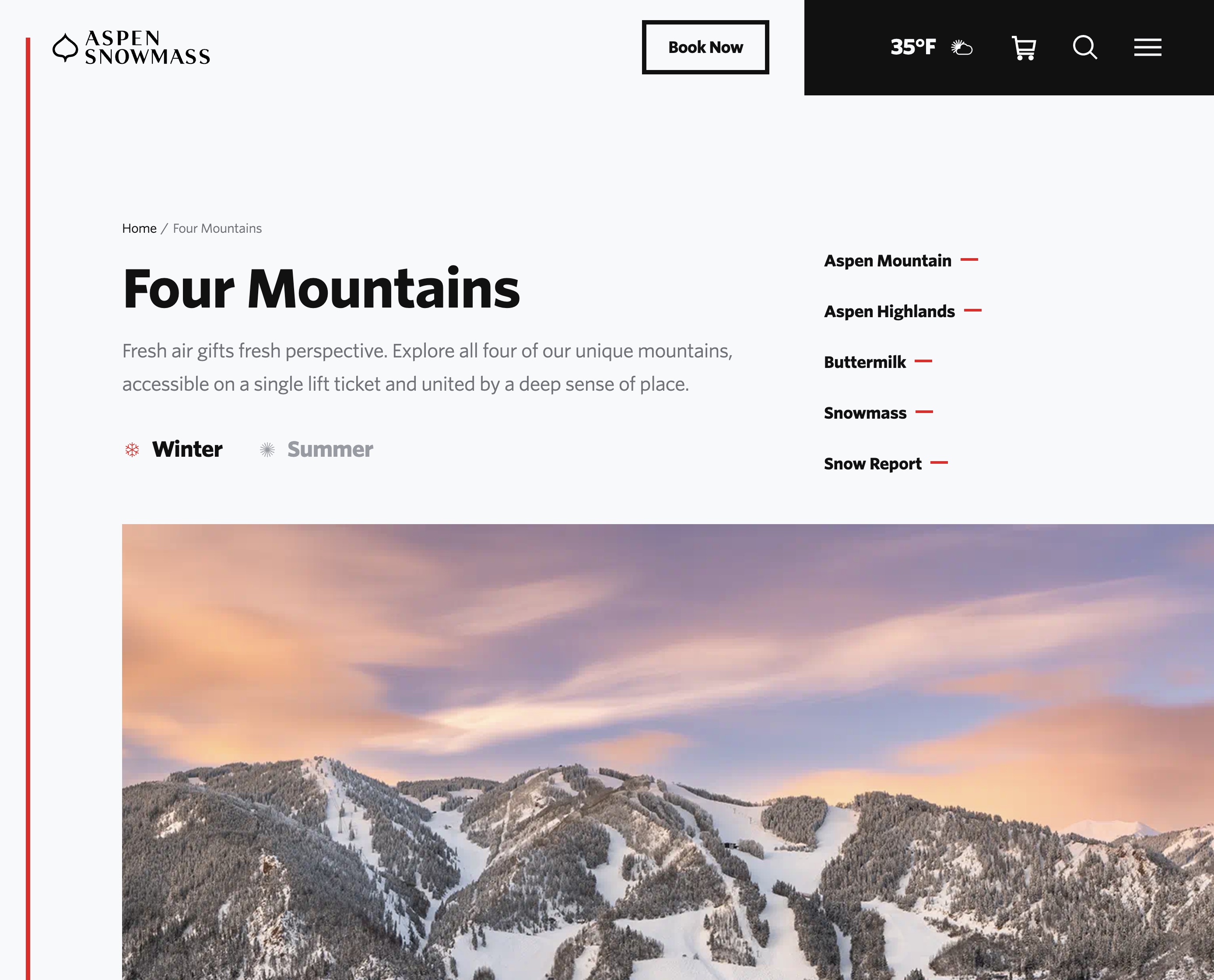The image size is (1214, 980).
Task: Click the Aspen Snowmass leaf logo
Action: (x=65, y=47)
